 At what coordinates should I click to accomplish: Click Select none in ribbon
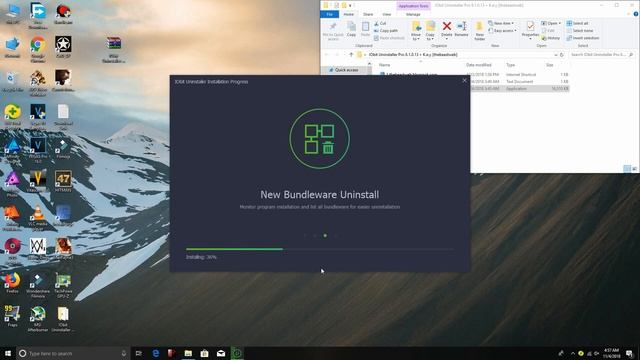pos(580,31)
